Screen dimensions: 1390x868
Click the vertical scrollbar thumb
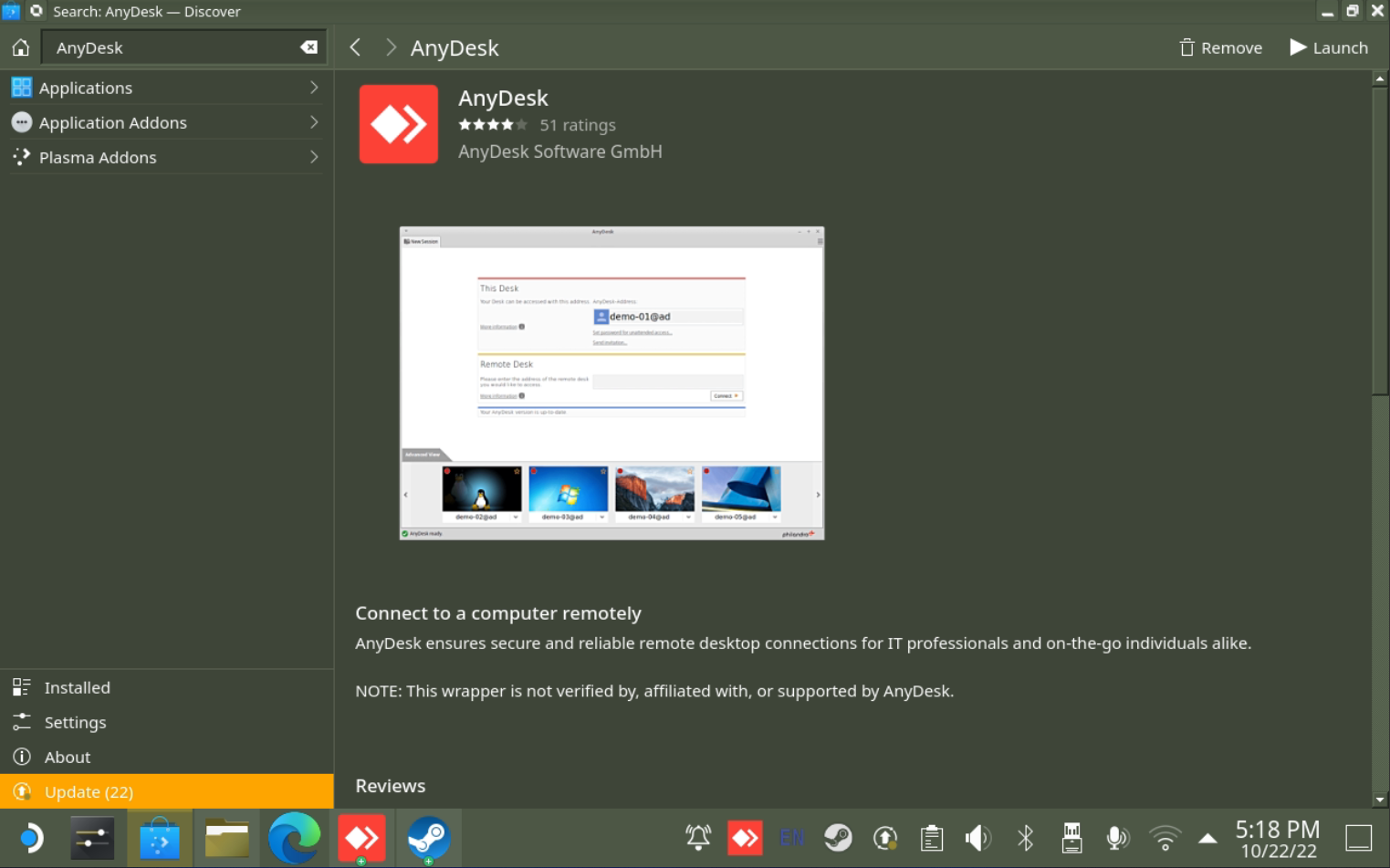tap(1380, 241)
